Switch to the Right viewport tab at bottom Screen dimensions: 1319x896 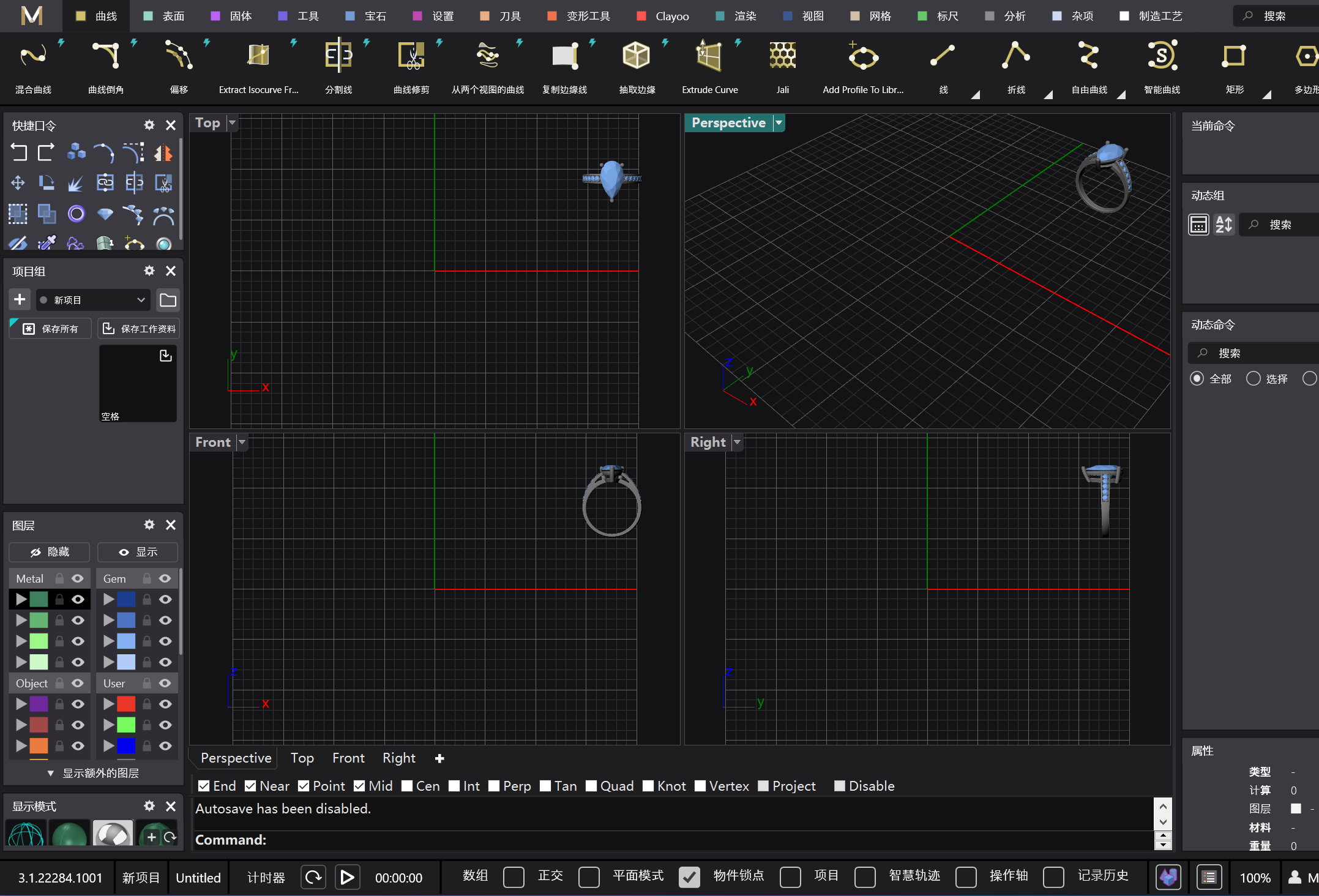tap(399, 758)
